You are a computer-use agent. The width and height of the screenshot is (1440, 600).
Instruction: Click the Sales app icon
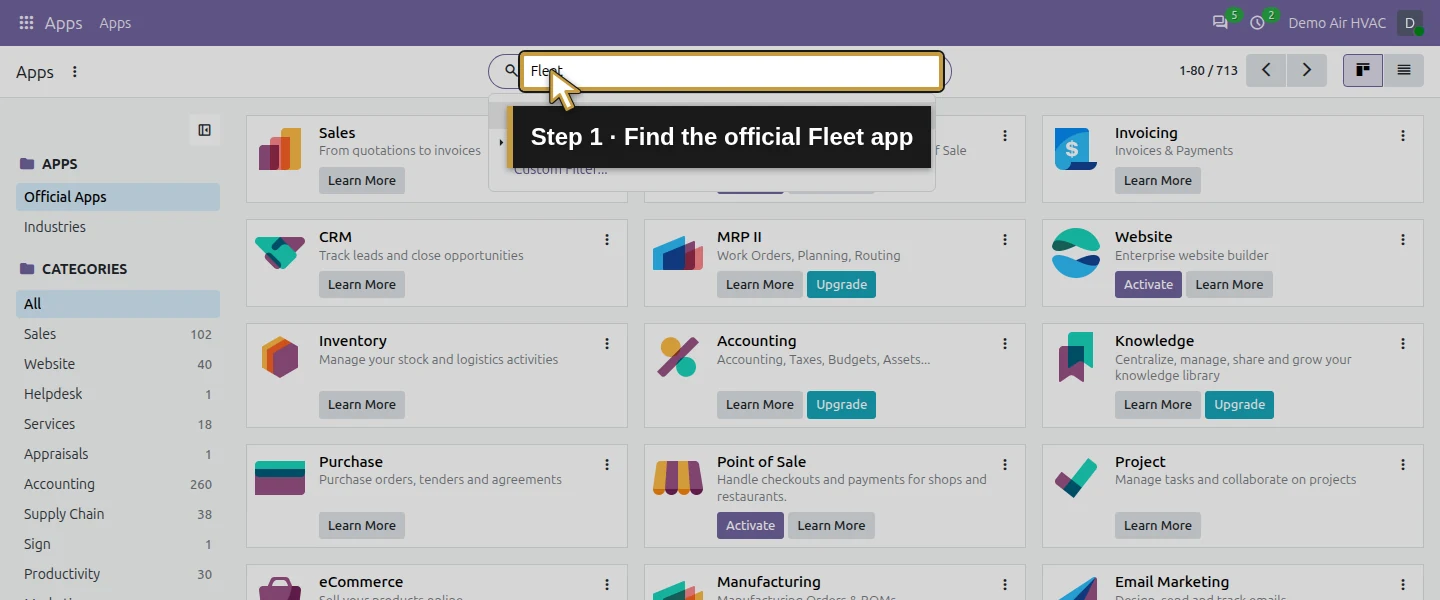point(280,149)
